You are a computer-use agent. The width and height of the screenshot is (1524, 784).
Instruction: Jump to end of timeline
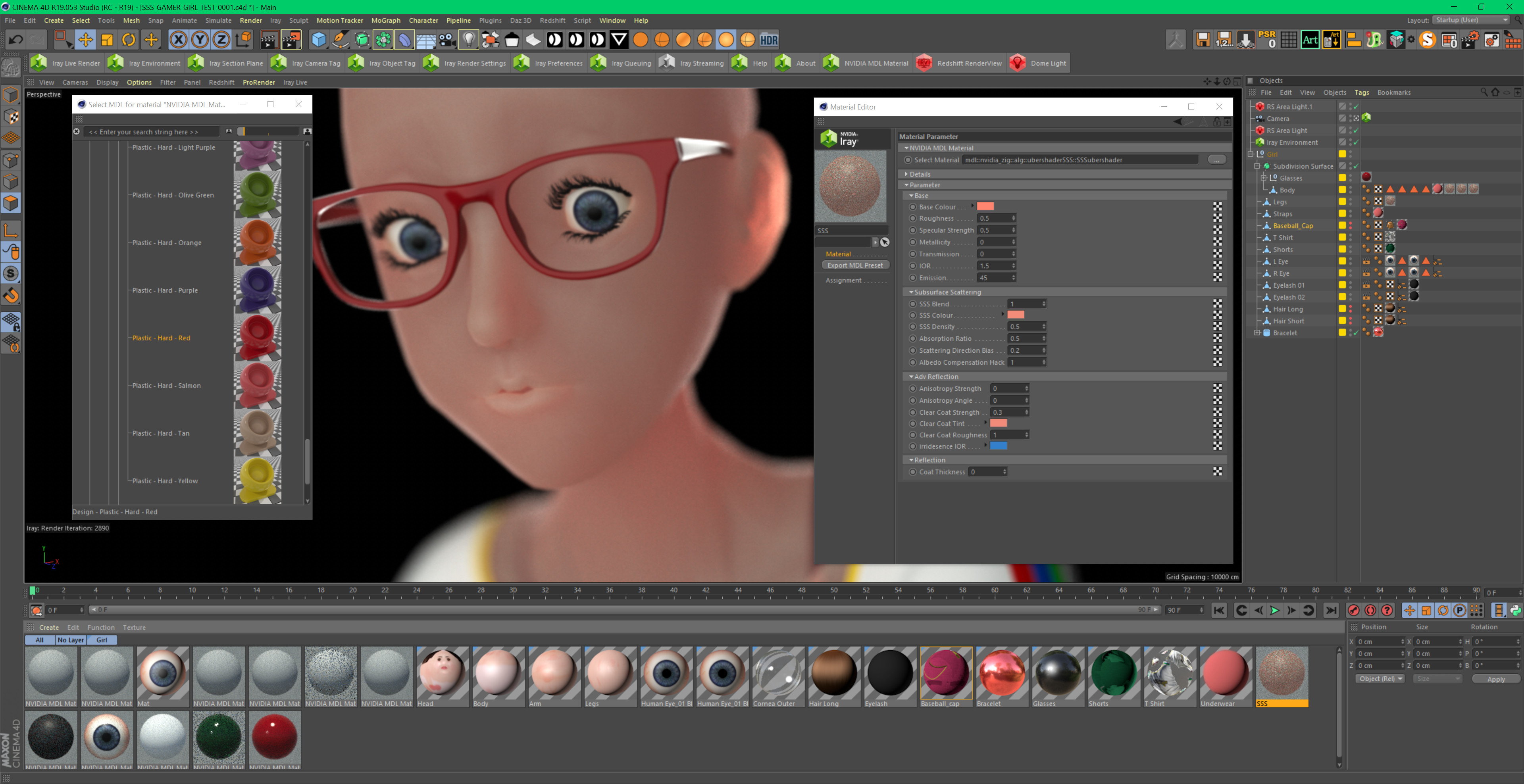point(1331,610)
